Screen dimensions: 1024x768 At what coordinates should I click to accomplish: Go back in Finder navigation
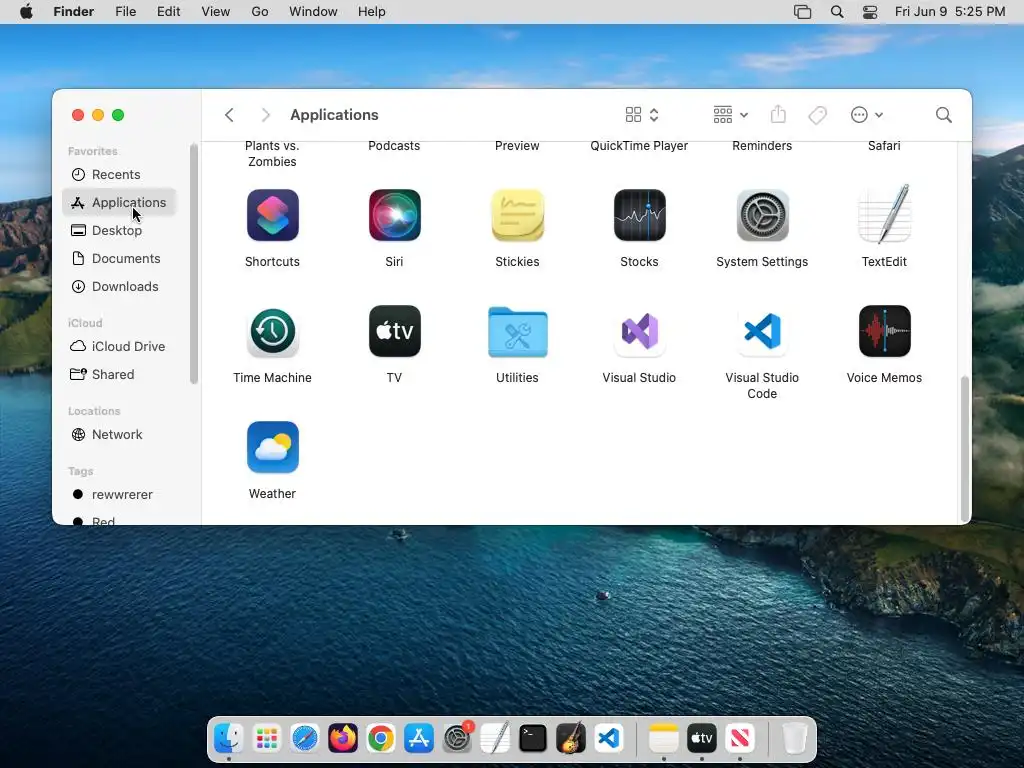tap(229, 115)
